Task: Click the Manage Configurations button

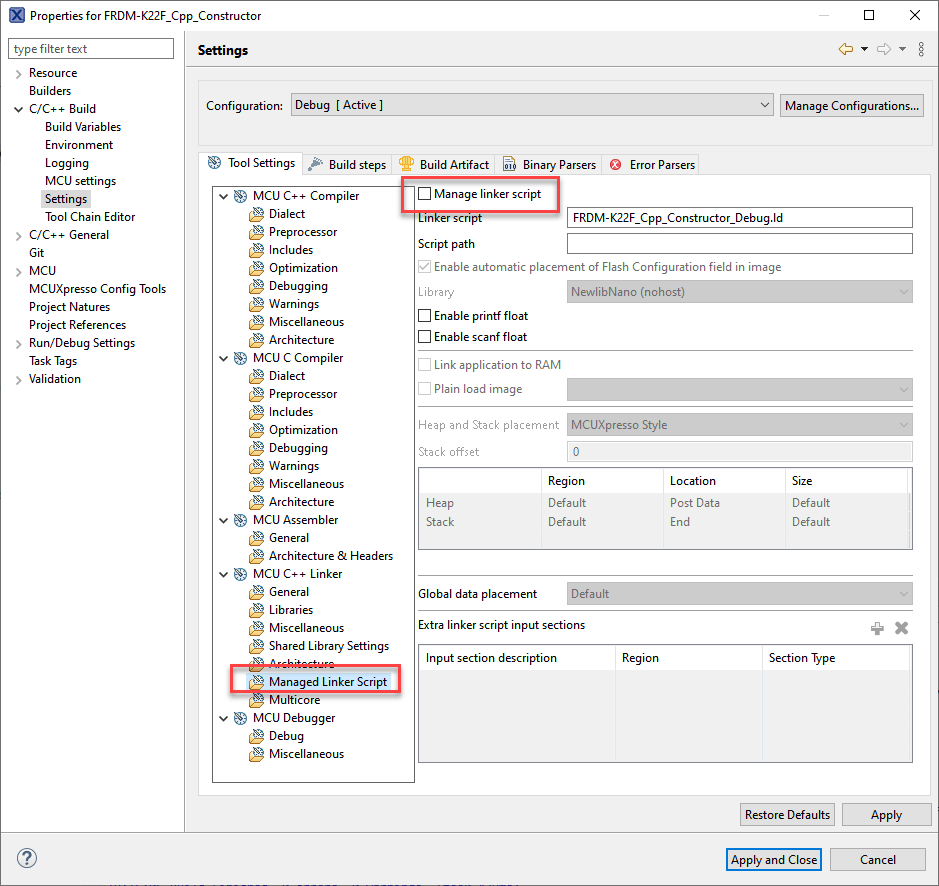Action: point(851,105)
